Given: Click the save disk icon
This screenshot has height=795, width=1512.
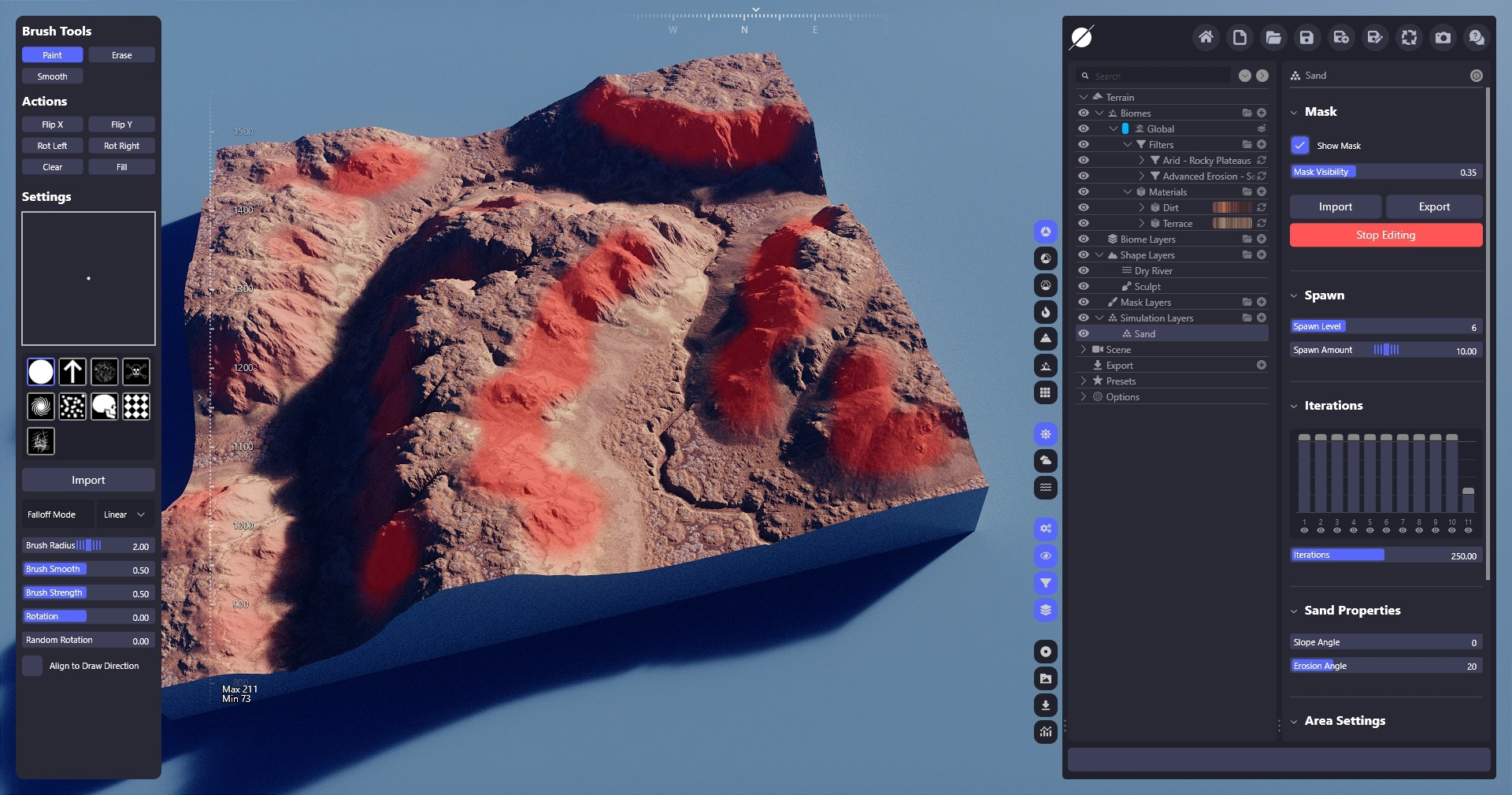Looking at the screenshot, I should (1306, 37).
